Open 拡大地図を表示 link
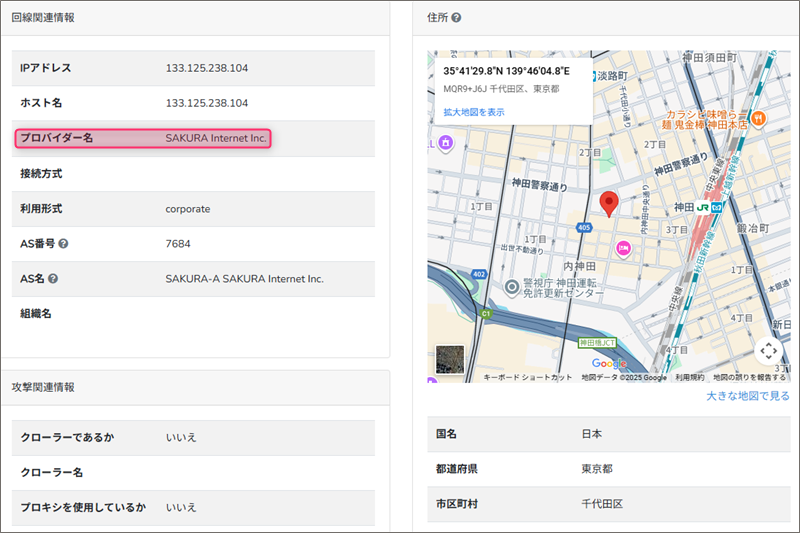 click(474, 112)
